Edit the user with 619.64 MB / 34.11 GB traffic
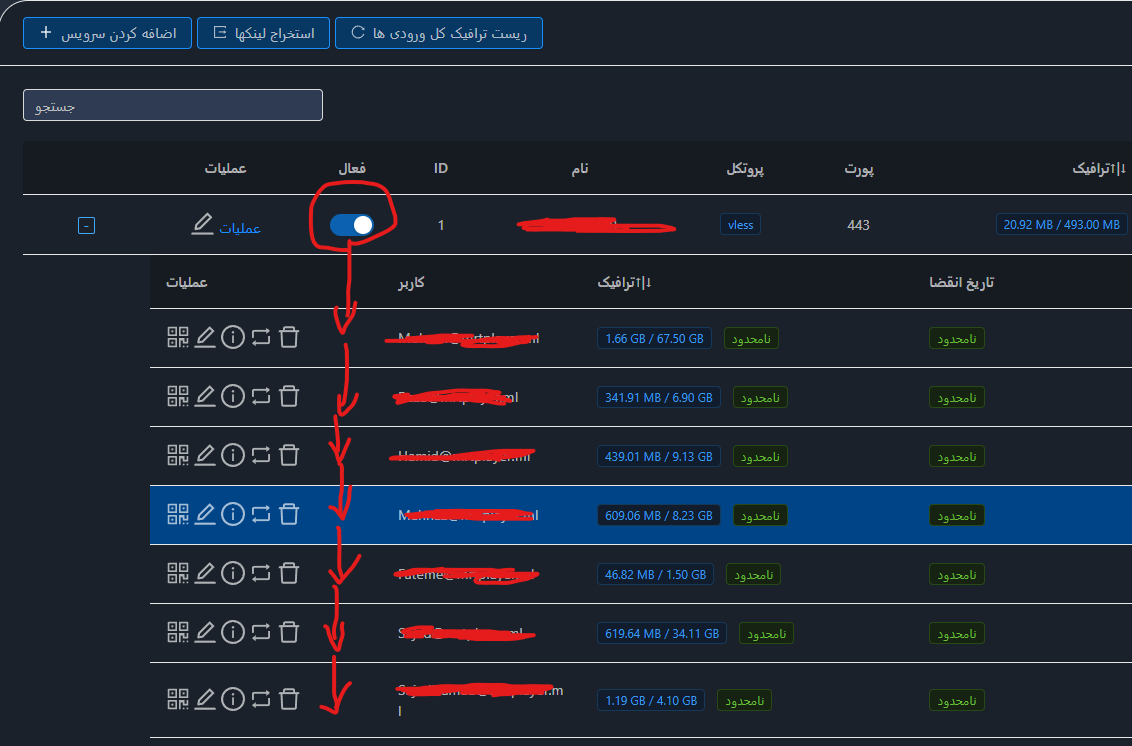Screen dimensions: 1132x746 [205, 633]
